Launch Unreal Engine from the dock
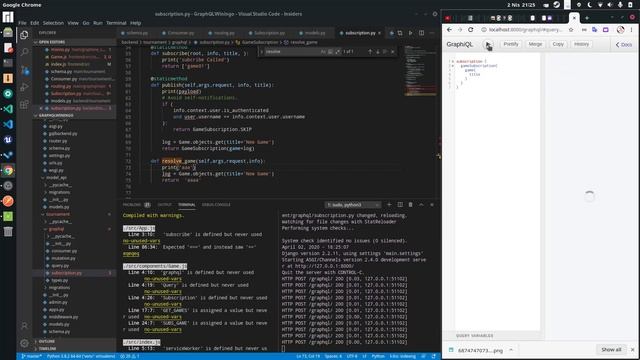Screen dimensions: 640x360 point(8,140)
